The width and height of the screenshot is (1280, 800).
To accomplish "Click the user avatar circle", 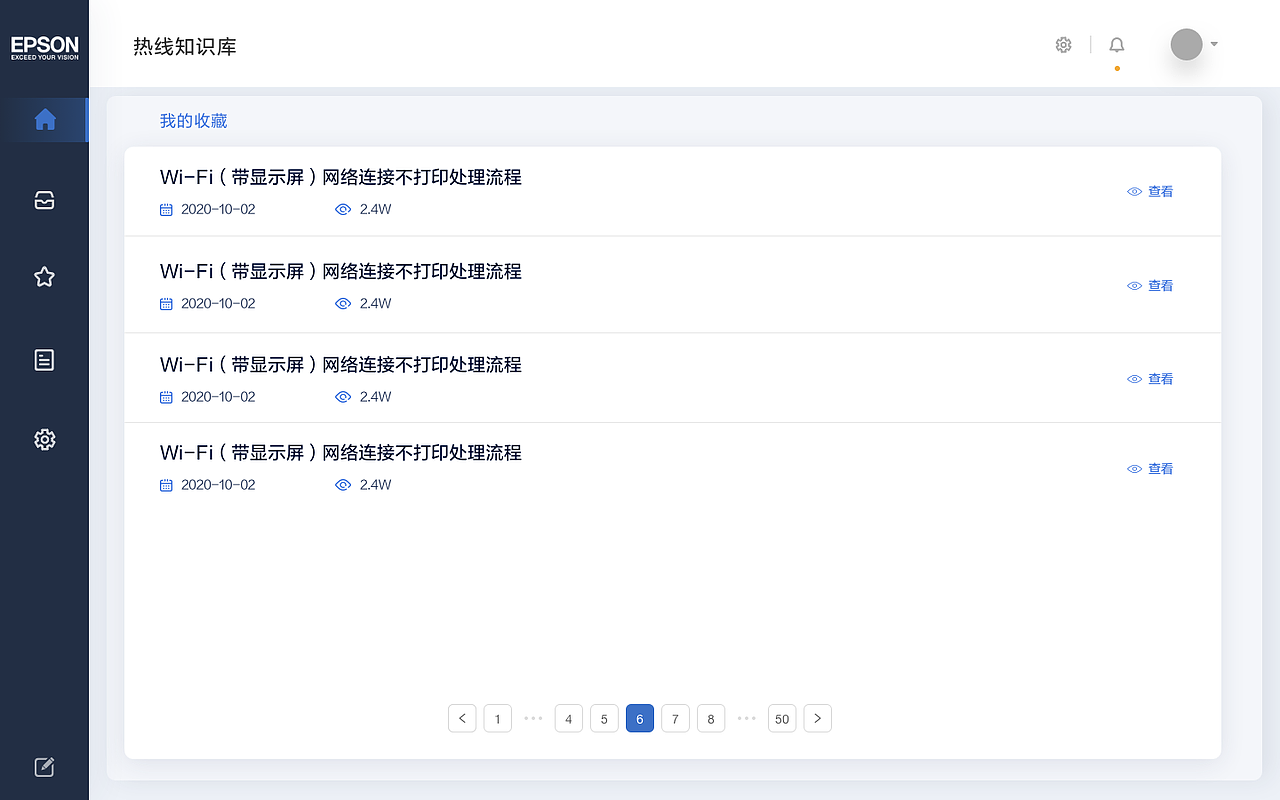I will (1186, 44).
